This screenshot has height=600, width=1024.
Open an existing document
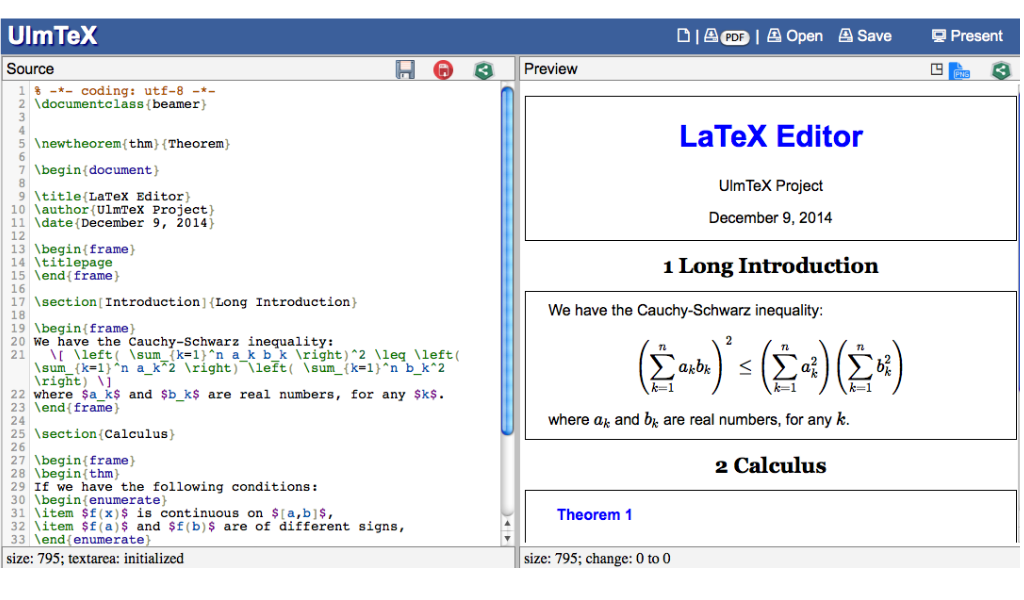[794, 35]
